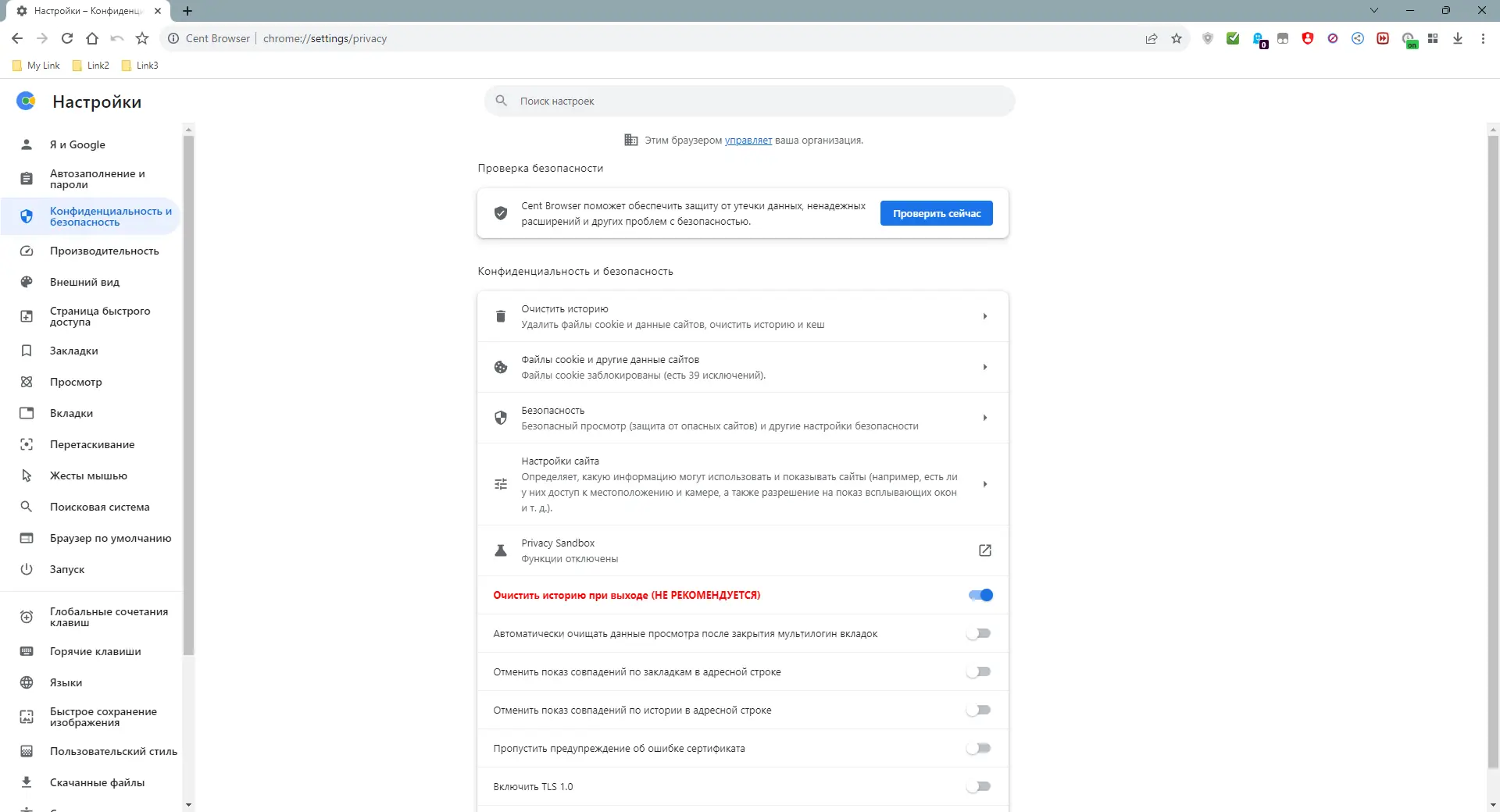Click the home page icon
The width and height of the screenshot is (1500, 812).
[x=92, y=38]
